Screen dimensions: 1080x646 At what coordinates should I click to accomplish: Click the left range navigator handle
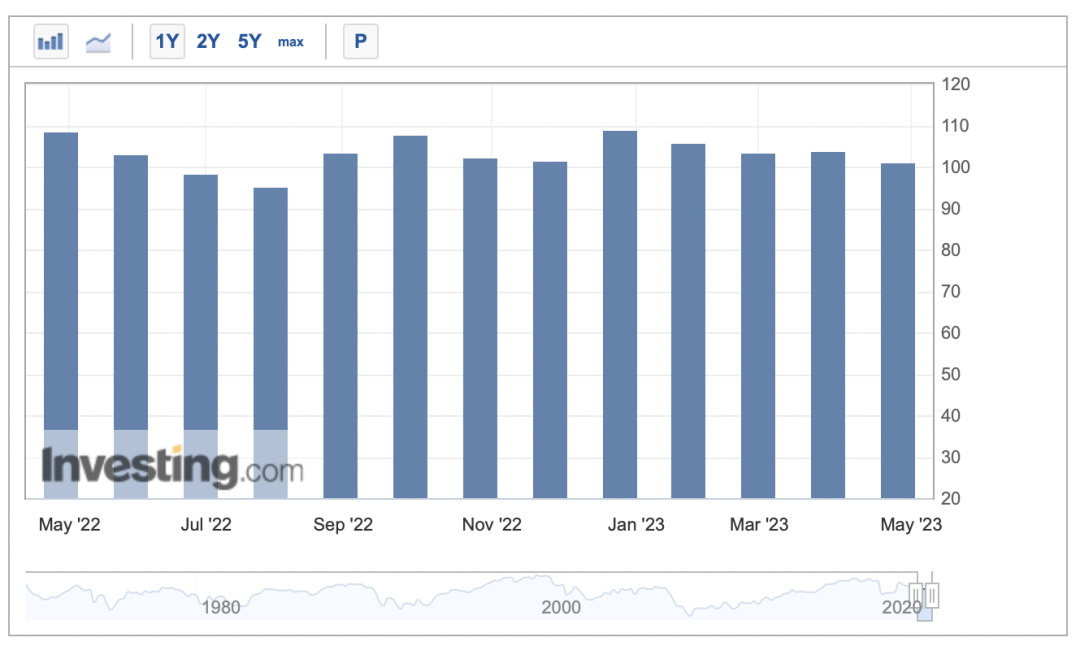[x=915, y=595]
